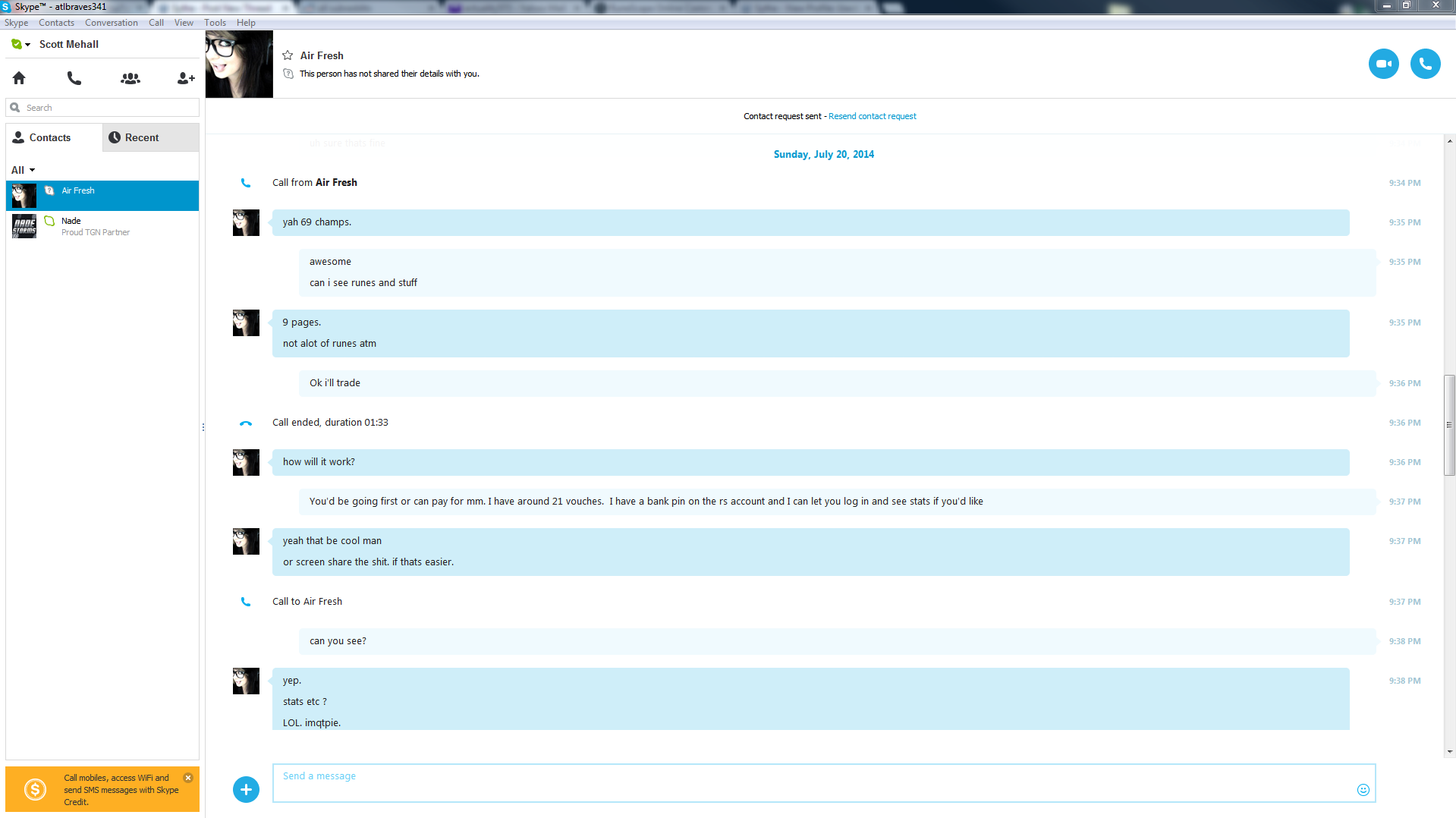
Task: Click the blue plus attach button
Action: coord(246,790)
